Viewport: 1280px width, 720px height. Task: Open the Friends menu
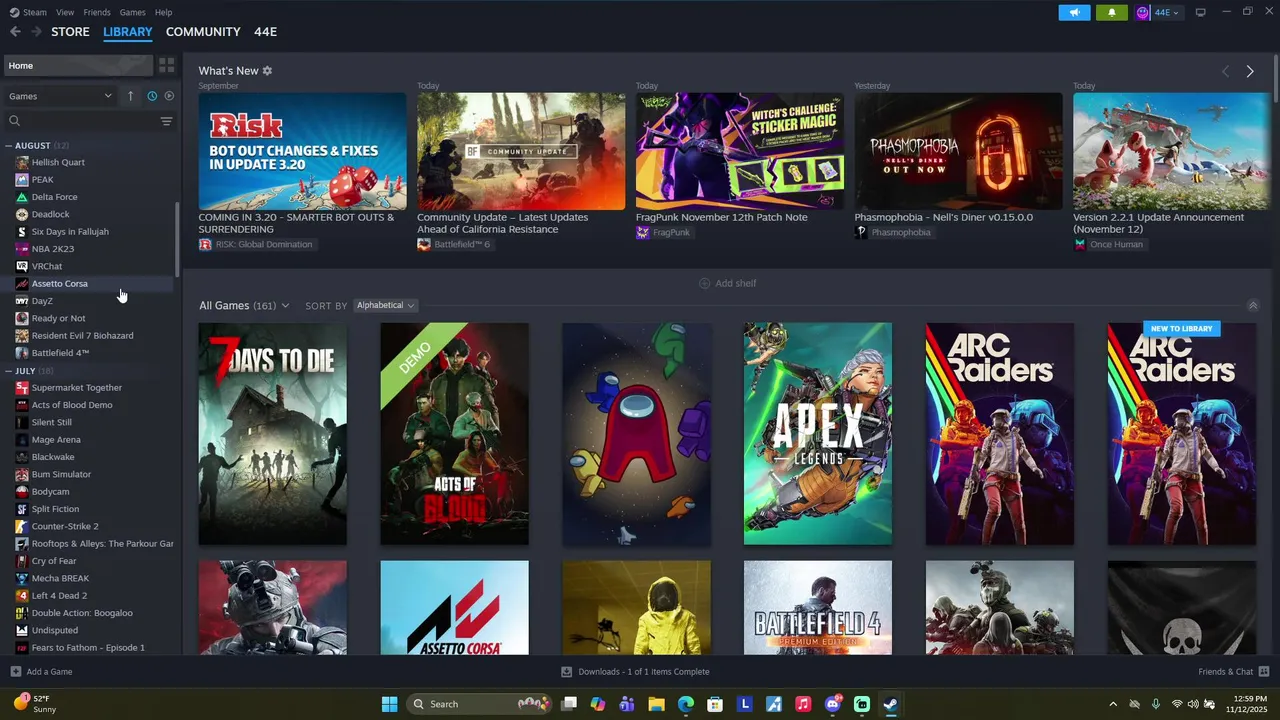pyautogui.click(x=97, y=12)
